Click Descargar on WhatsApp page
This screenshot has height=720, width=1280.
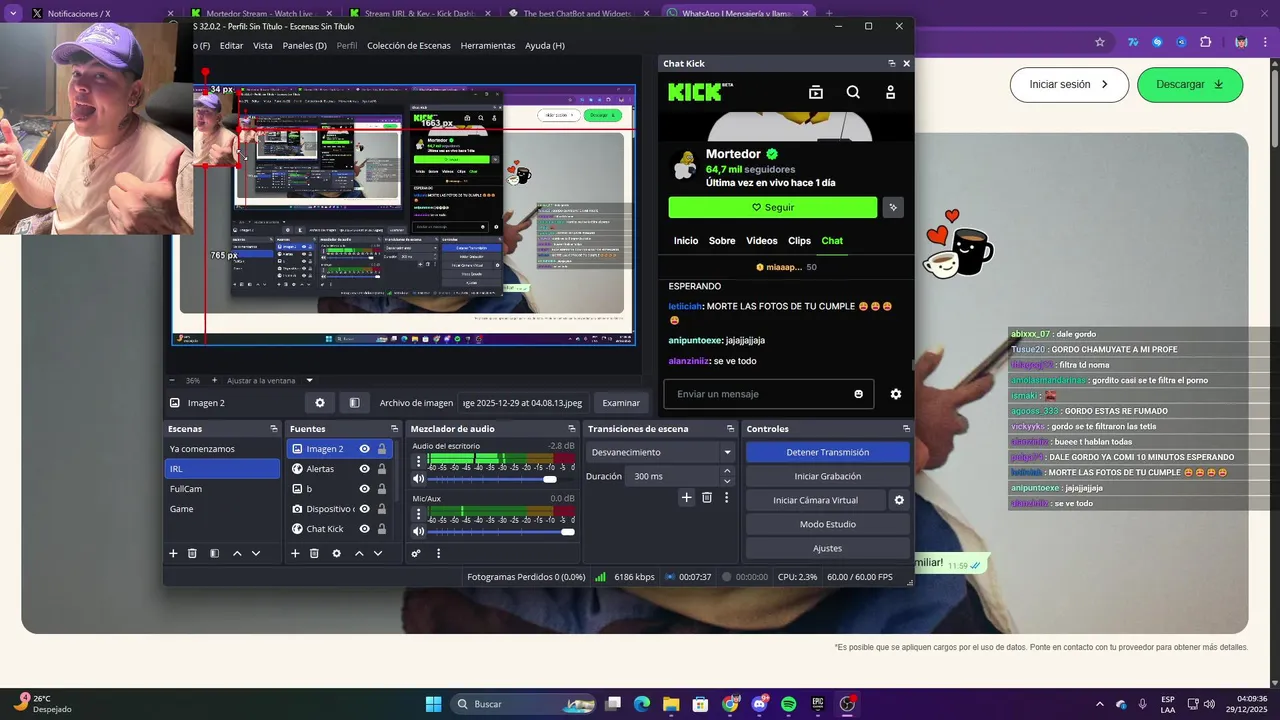pos(1189,85)
